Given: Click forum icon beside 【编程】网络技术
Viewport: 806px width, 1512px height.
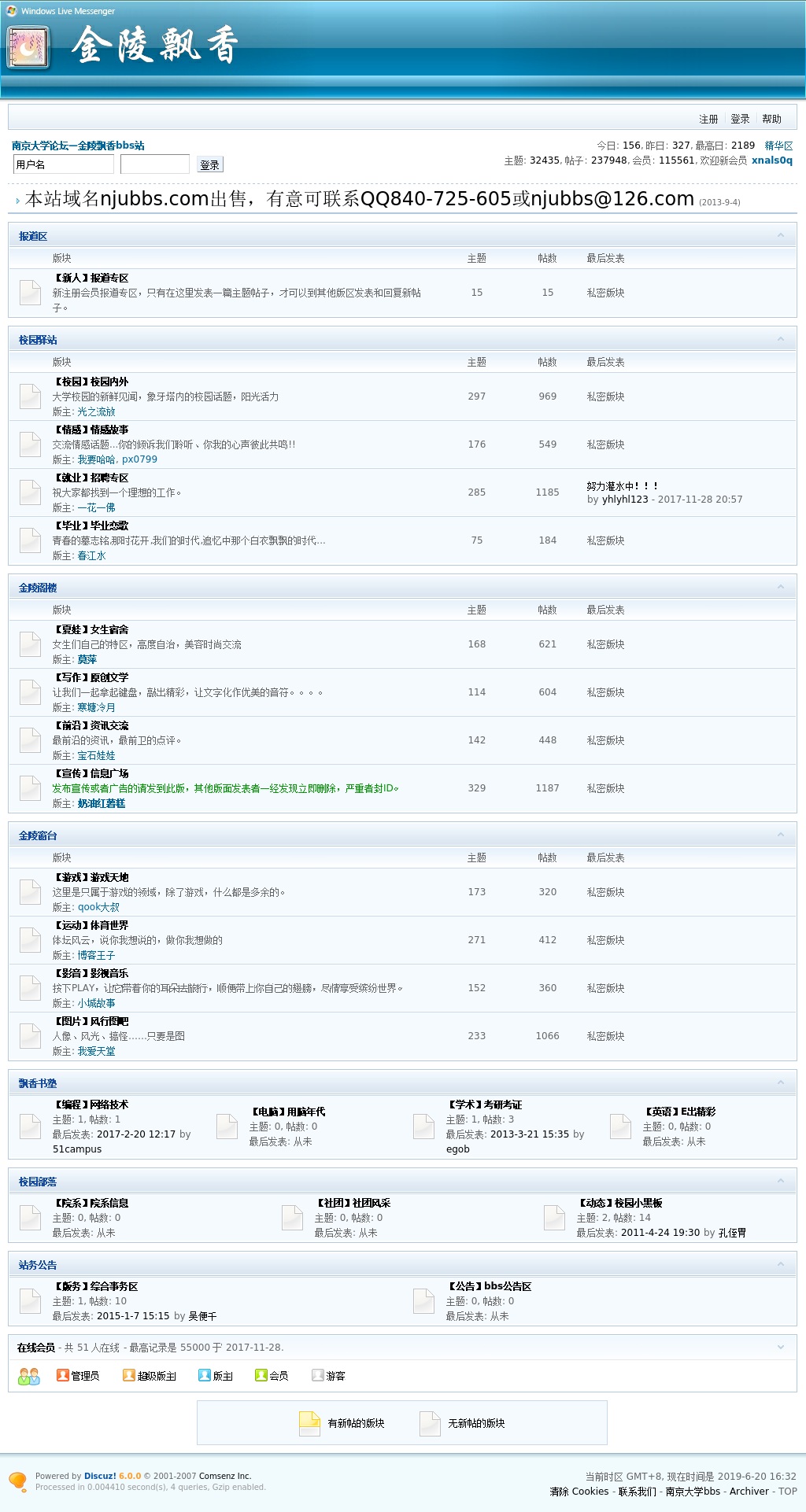Looking at the screenshot, I should click(30, 1127).
